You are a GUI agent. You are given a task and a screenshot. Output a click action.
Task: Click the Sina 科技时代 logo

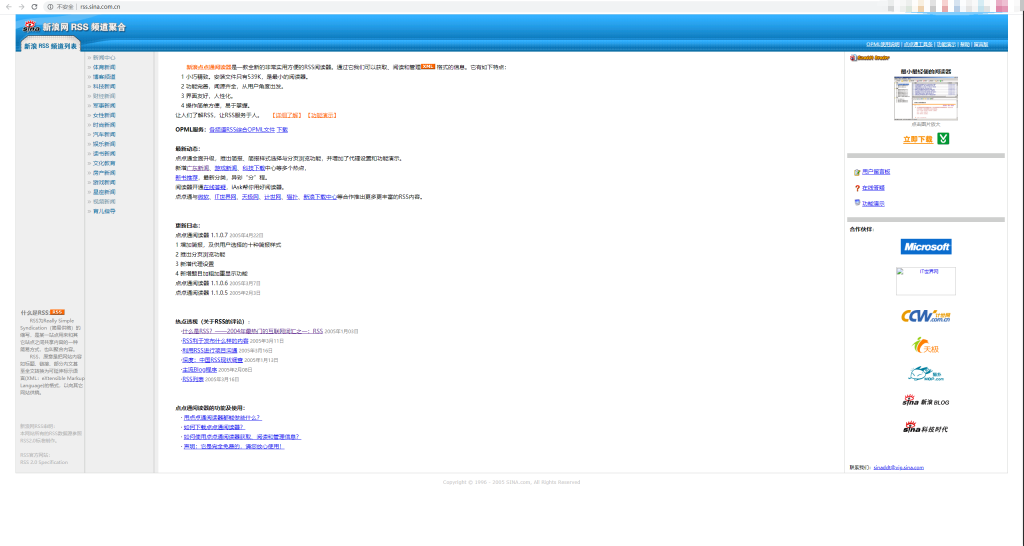(x=925, y=428)
